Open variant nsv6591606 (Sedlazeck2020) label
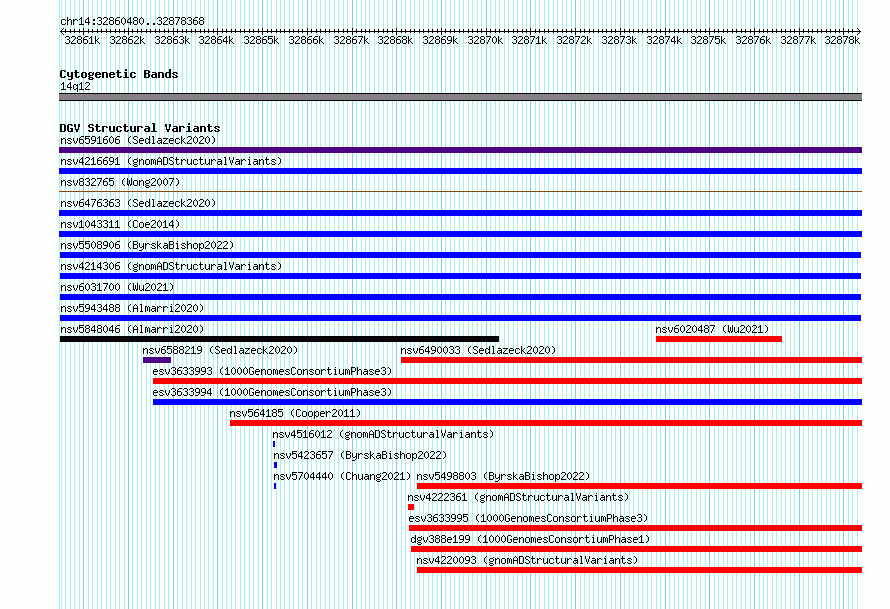Viewport: 890px width, 609px height. 138,140
